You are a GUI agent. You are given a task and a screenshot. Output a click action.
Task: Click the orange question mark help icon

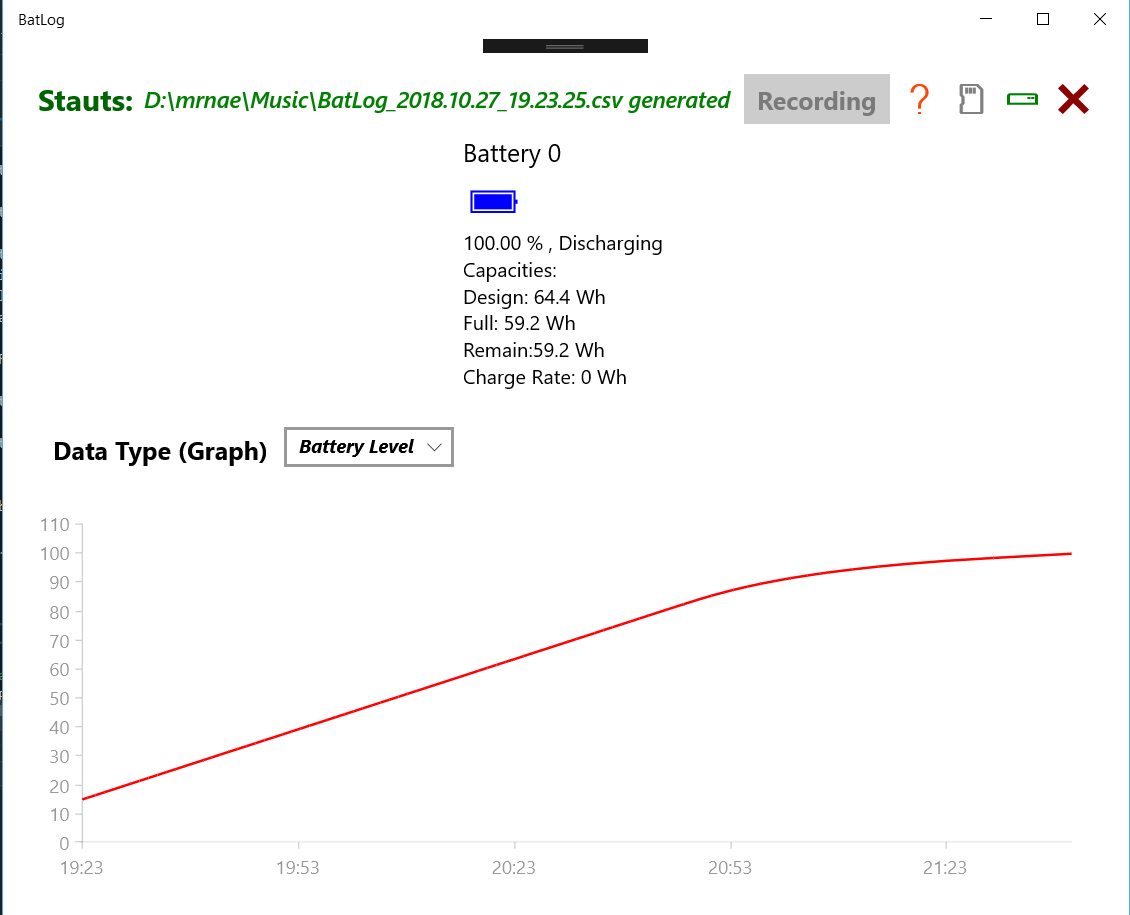[919, 100]
